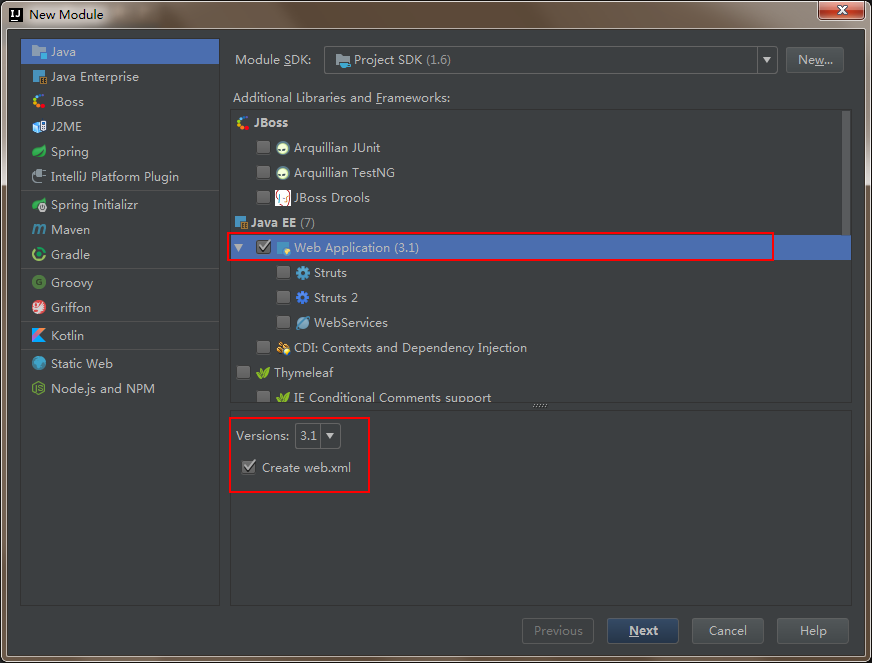This screenshot has height=663, width=872.
Task: Toggle the Create web.xml checkbox
Action: pos(249,467)
